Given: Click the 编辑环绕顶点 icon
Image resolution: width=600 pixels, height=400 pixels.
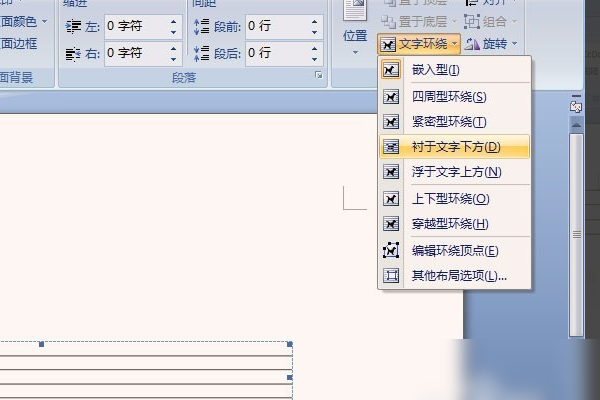Looking at the screenshot, I should 391,251.
